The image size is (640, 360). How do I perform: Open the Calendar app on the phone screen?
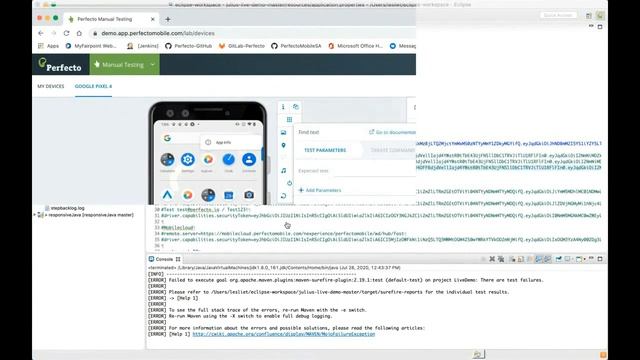click(229, 195)
